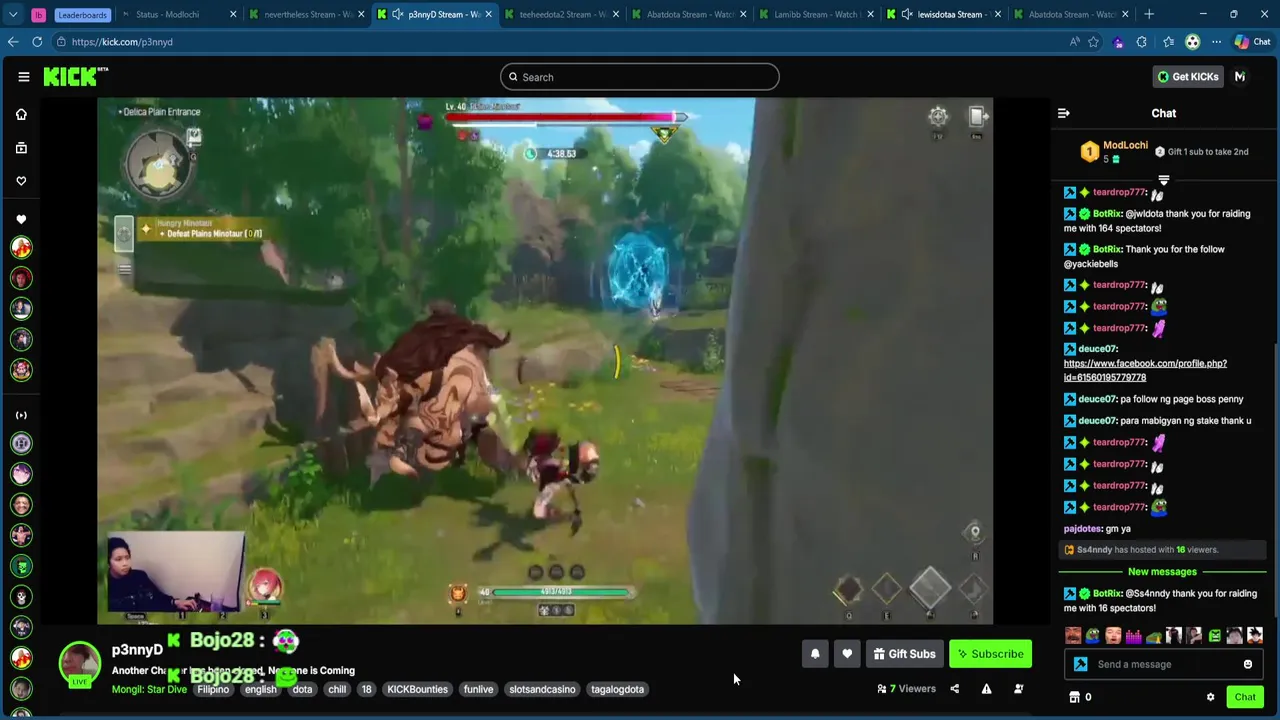This screenshot has width=1280, height=720.
Task: Open the Mongil: Star Dive category link
Action: tap(149, 689)
